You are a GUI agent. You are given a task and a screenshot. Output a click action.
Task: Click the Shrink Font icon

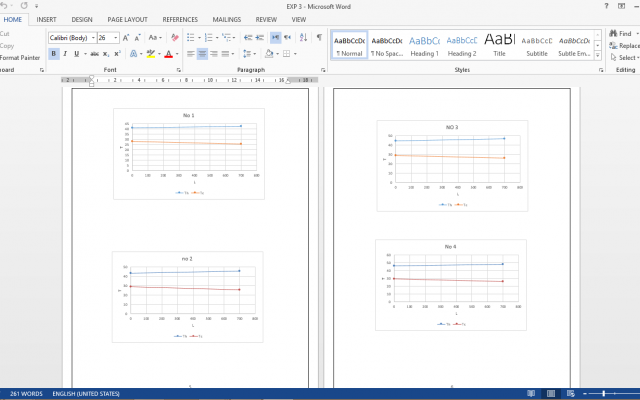tap(138, 38)
